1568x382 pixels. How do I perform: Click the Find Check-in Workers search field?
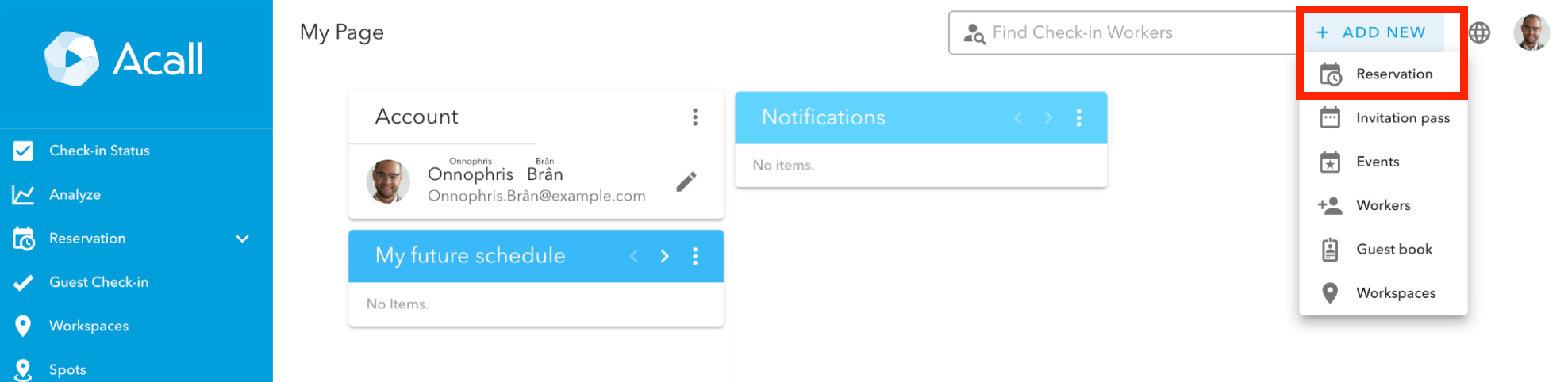(1124, 32)
